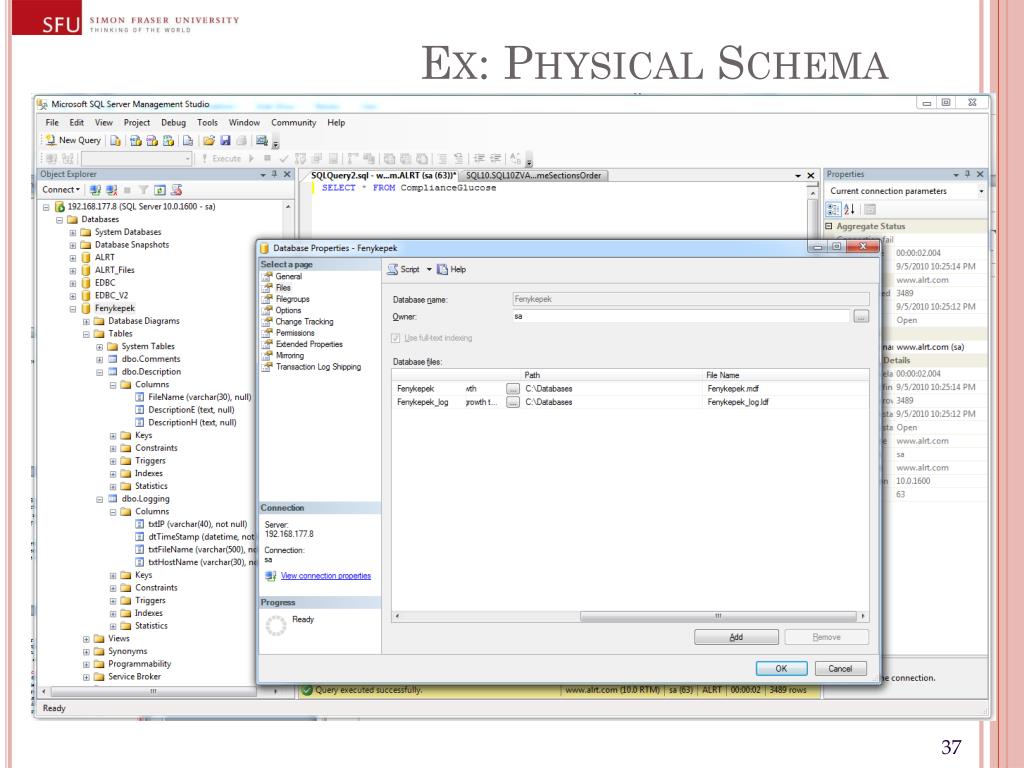Select the Filegroups page icon
Screen dimensions: 1024x768
[266, 298]
